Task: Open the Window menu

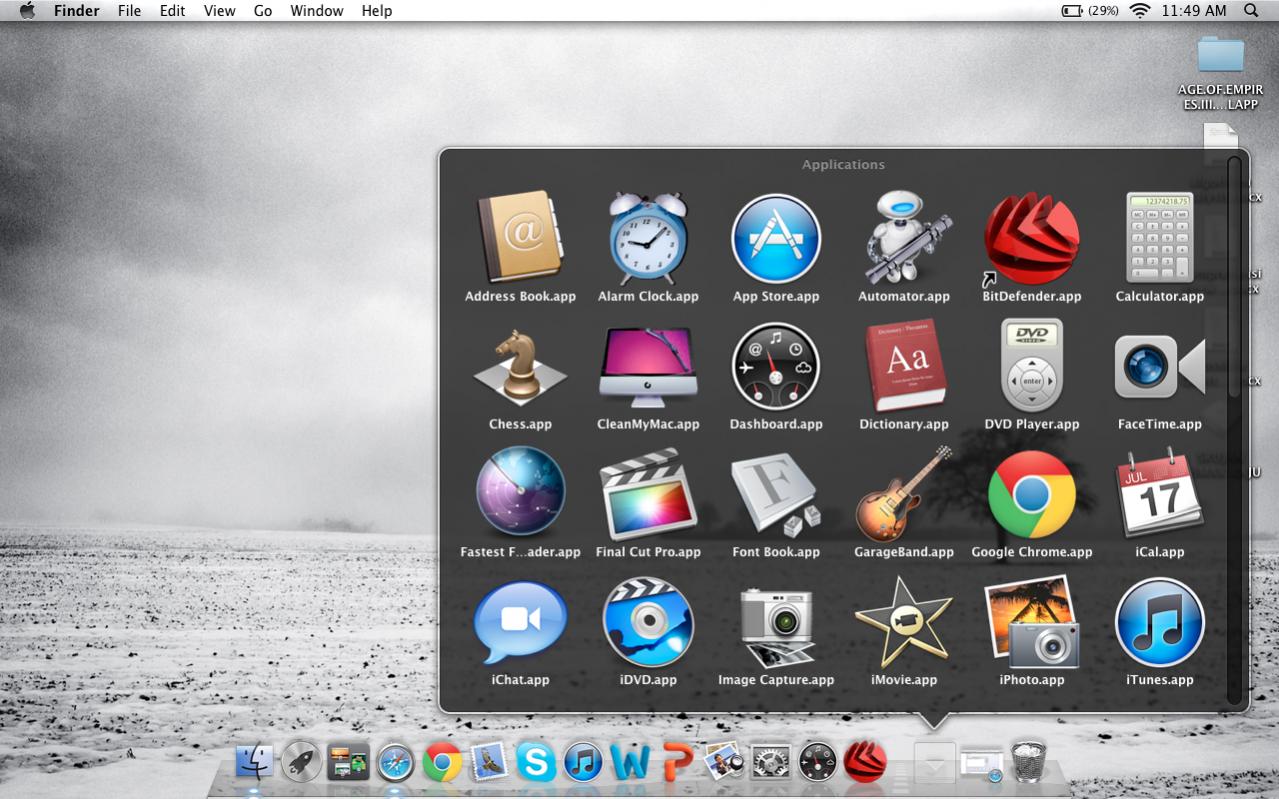Action: 316,11
